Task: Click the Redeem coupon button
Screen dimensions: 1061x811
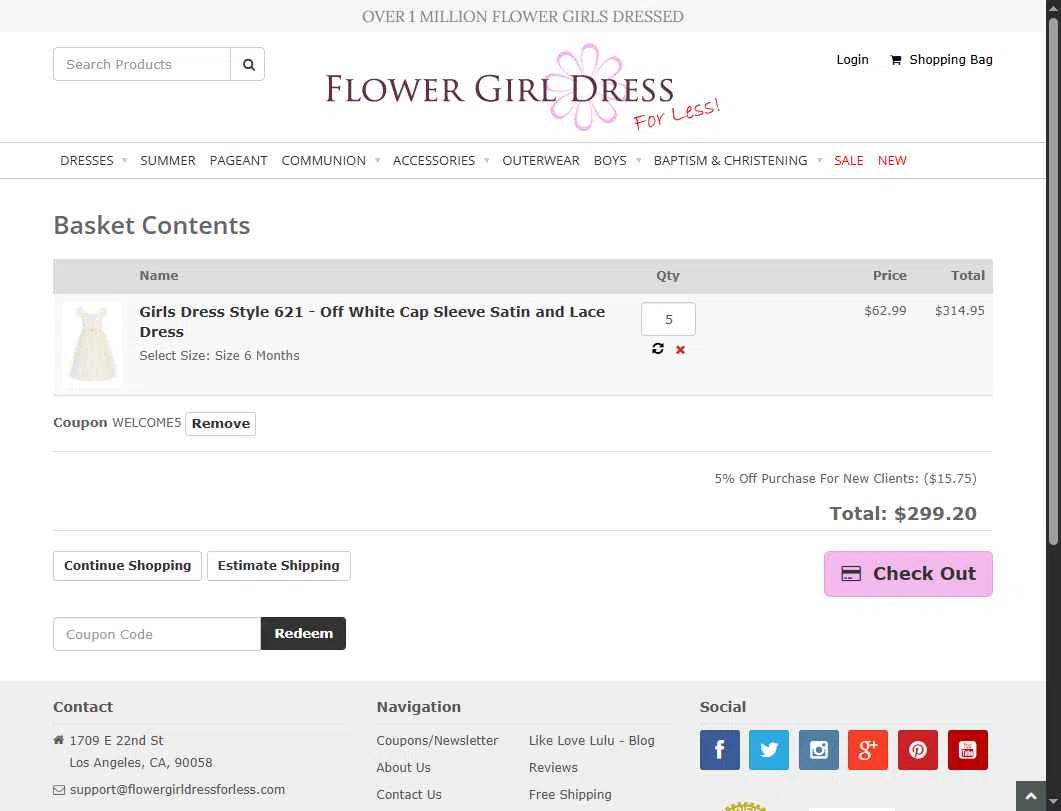Action: (x=303, y=634)
